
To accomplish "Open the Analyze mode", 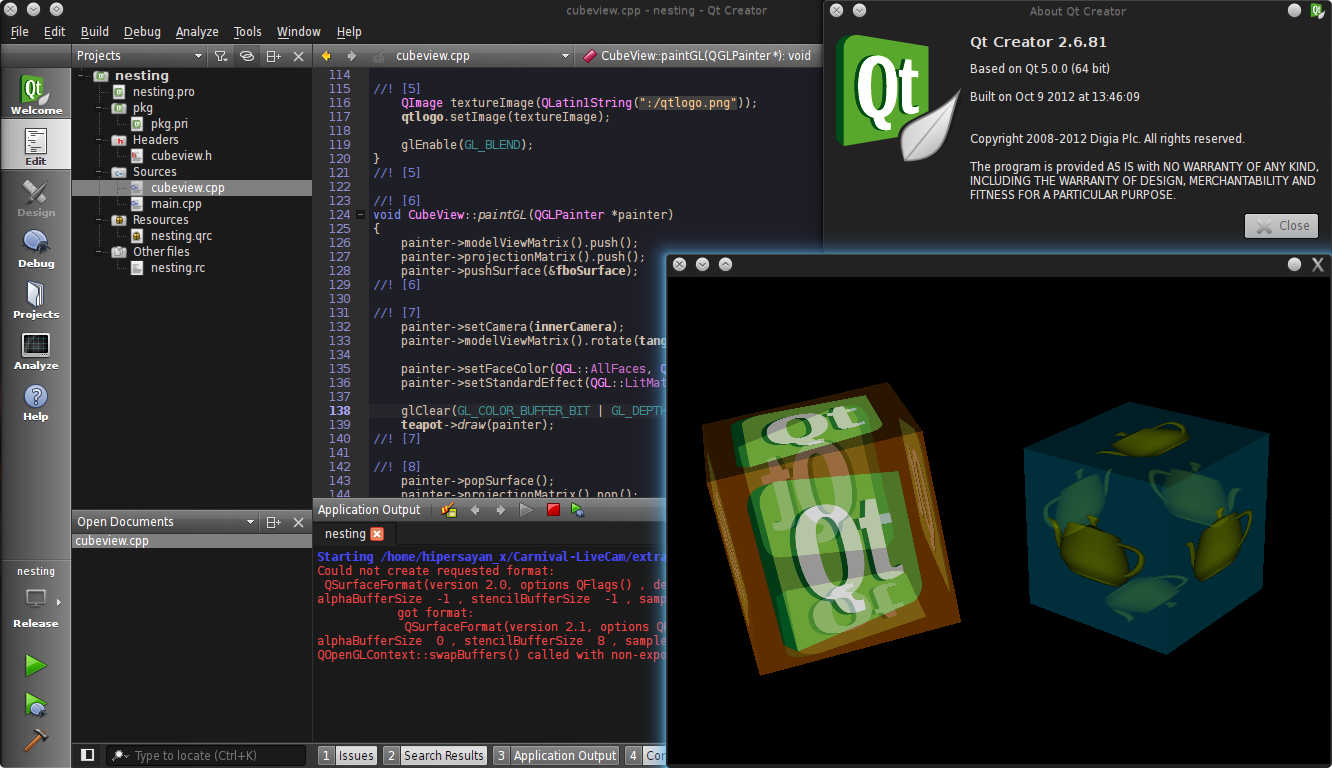I will tap(36, 351).
